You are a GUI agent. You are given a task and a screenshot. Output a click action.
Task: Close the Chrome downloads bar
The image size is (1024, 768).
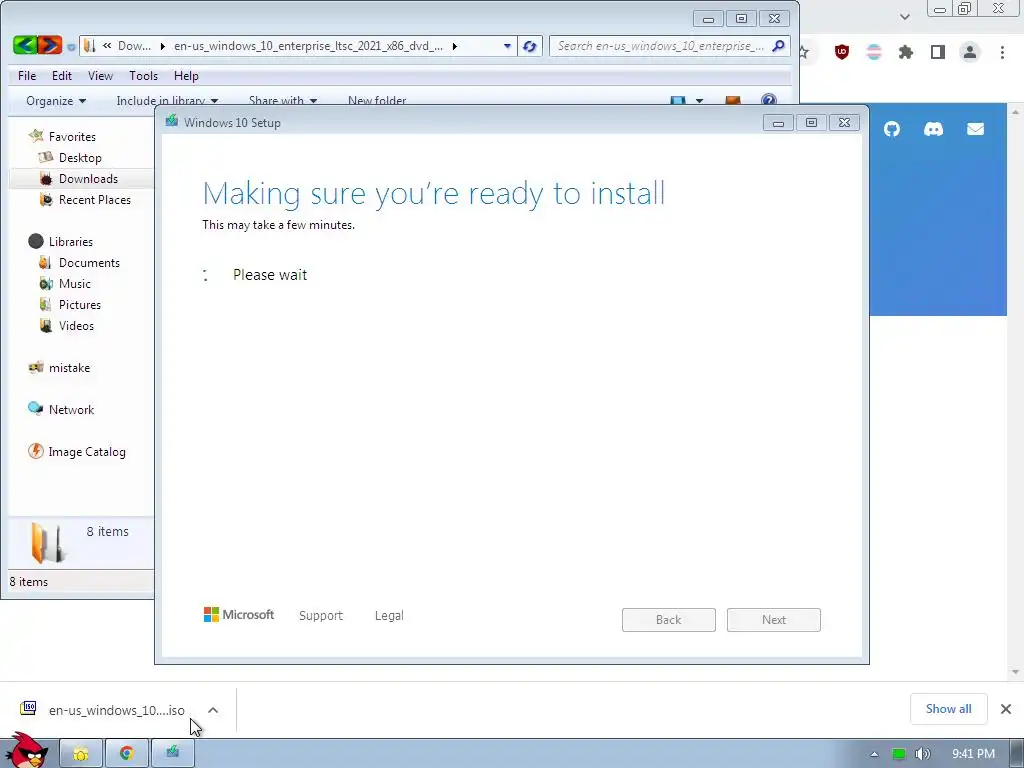[1006, 709]
